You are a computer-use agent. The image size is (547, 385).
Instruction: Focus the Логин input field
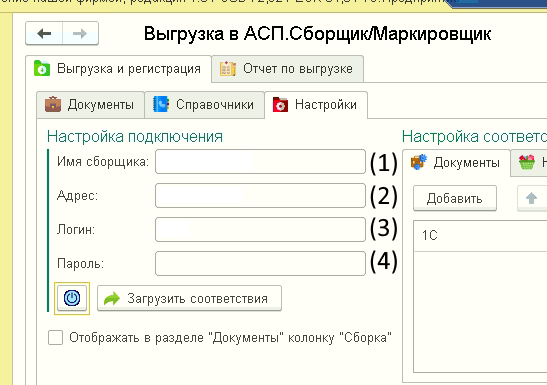[x=260, y=229]
